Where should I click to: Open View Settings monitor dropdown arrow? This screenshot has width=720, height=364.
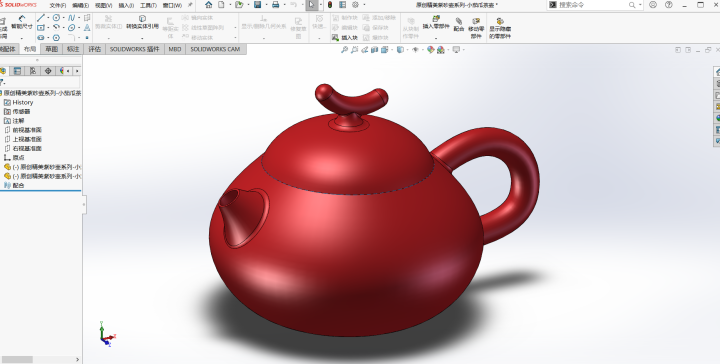[x=463, y=50]
